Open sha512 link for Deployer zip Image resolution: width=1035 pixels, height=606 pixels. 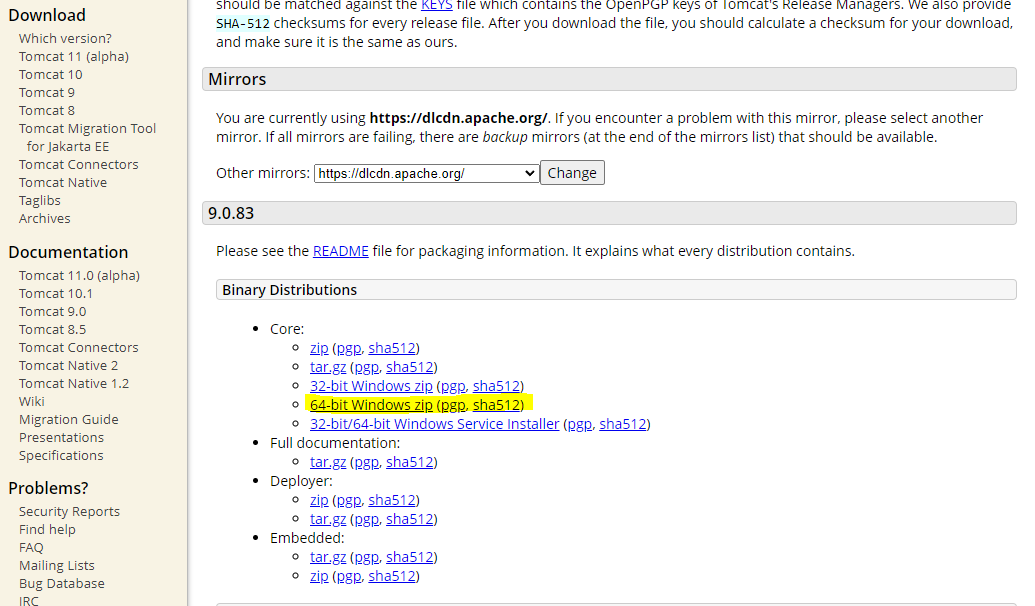392,500
